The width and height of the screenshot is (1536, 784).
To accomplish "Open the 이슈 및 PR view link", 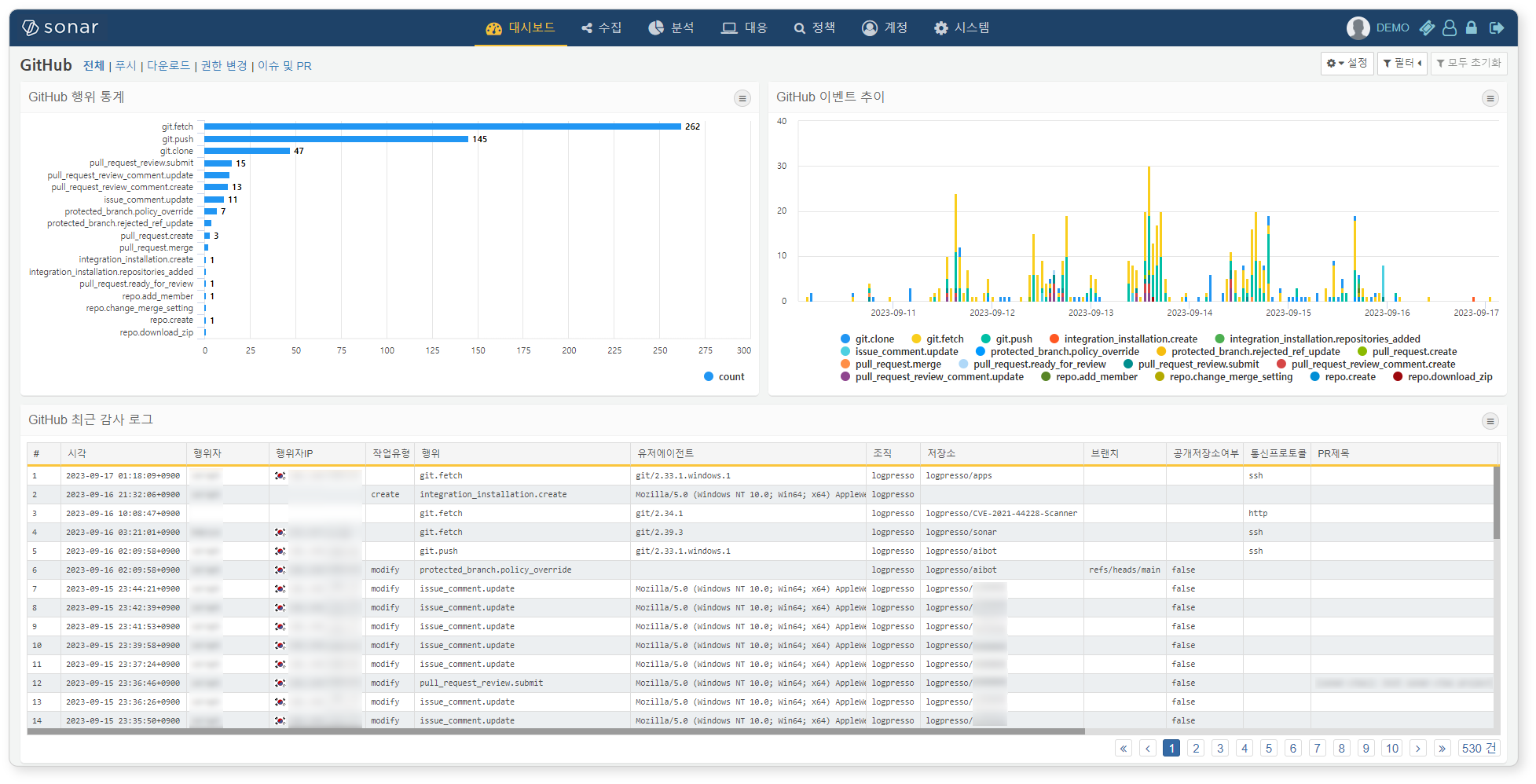I will point(284,66).
